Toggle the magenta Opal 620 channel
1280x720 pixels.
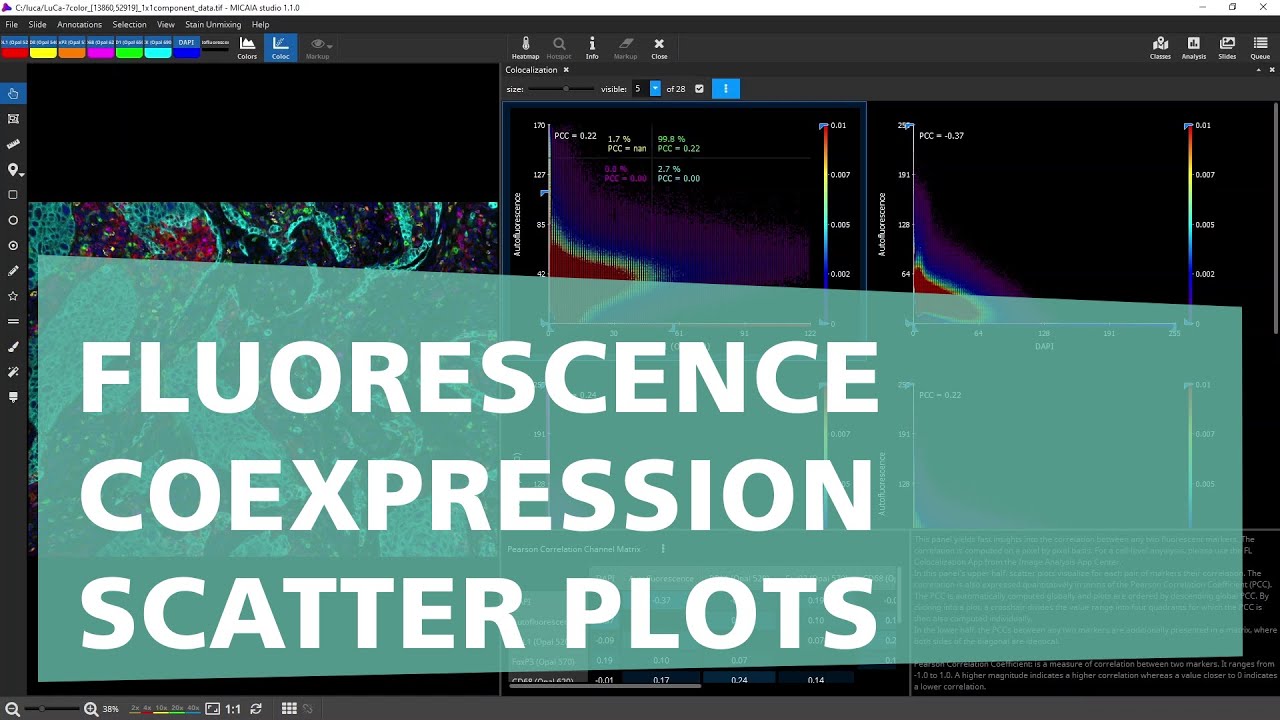(x=101, y=48)
